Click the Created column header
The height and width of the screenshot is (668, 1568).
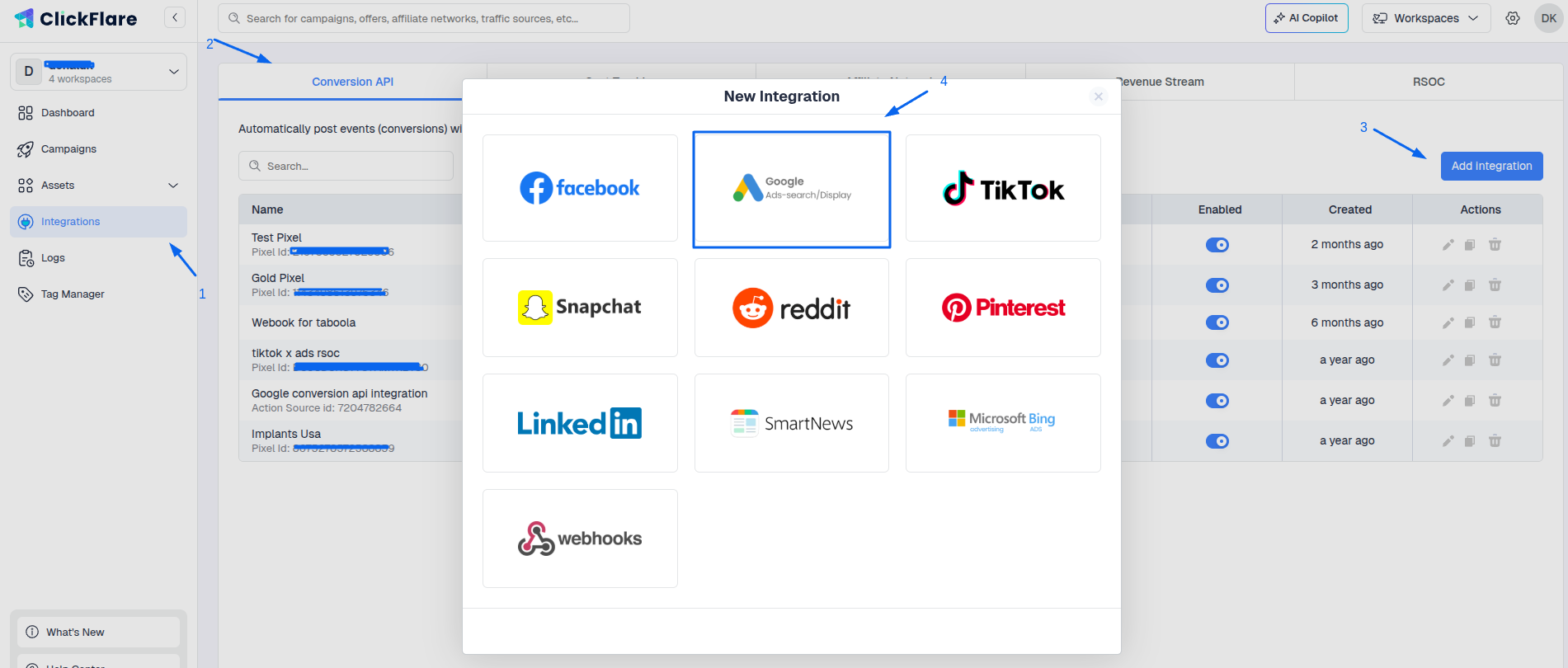point(1349,209)
